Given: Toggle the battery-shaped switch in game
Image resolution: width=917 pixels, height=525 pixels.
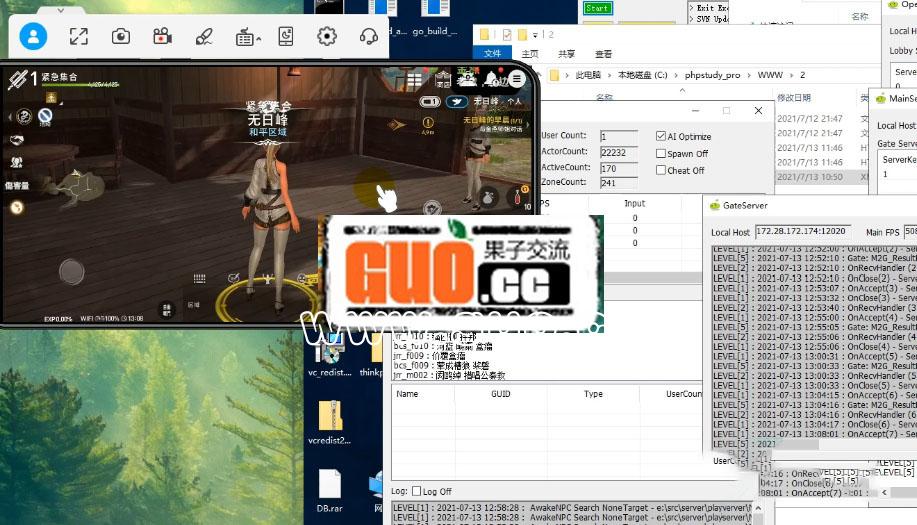Looking at the screenshot, I should tap(430, 102).
